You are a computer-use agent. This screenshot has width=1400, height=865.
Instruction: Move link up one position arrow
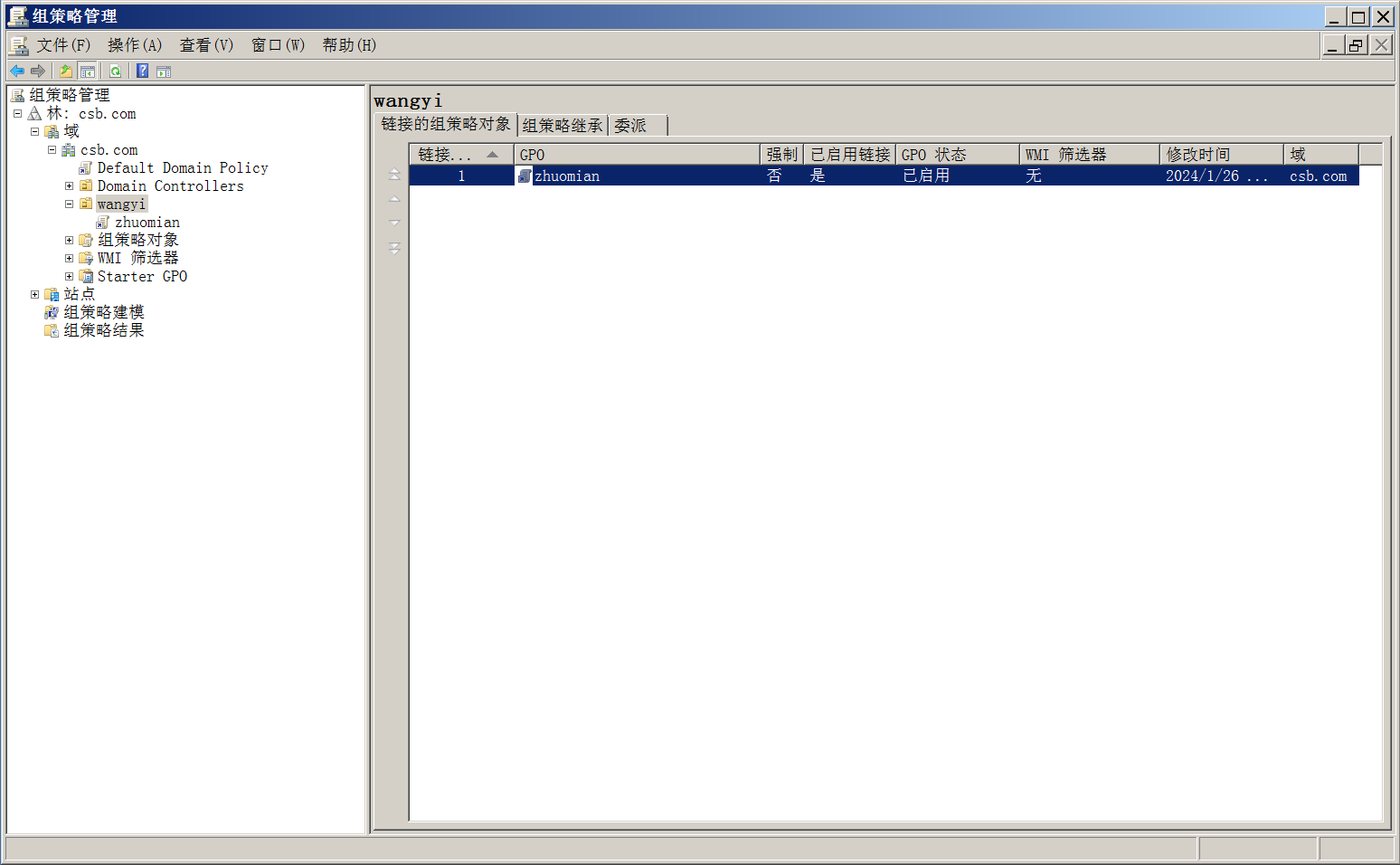click(x=394, y=198)
